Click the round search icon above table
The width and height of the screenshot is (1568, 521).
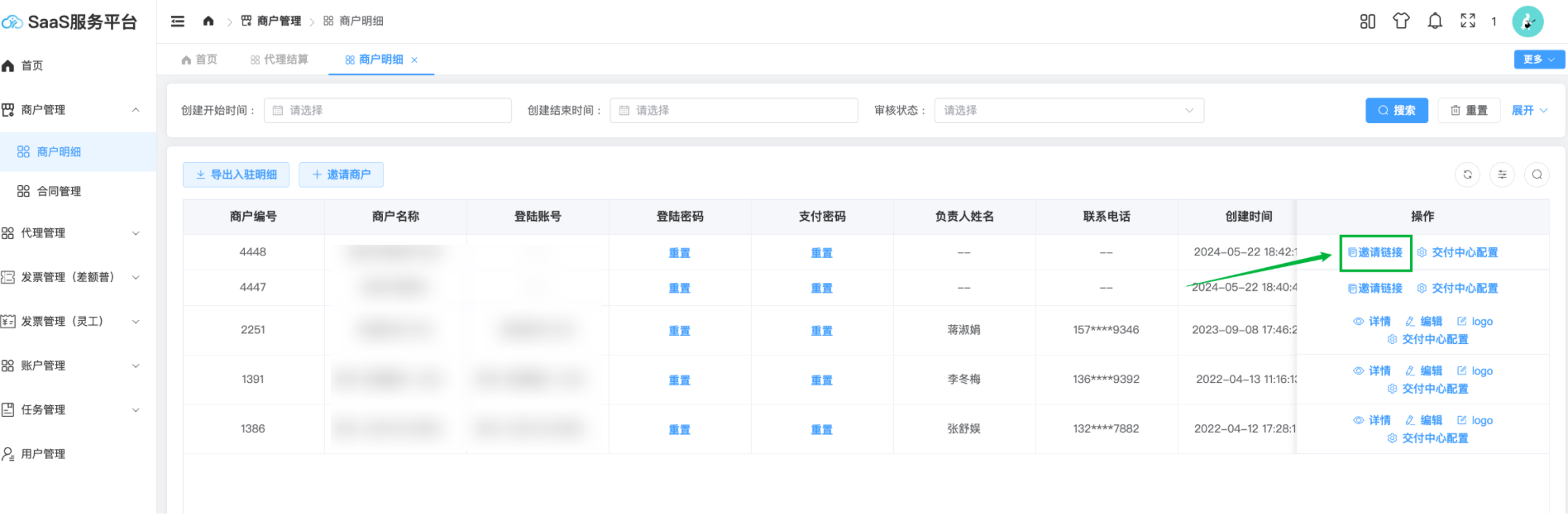click(1537, 174)
